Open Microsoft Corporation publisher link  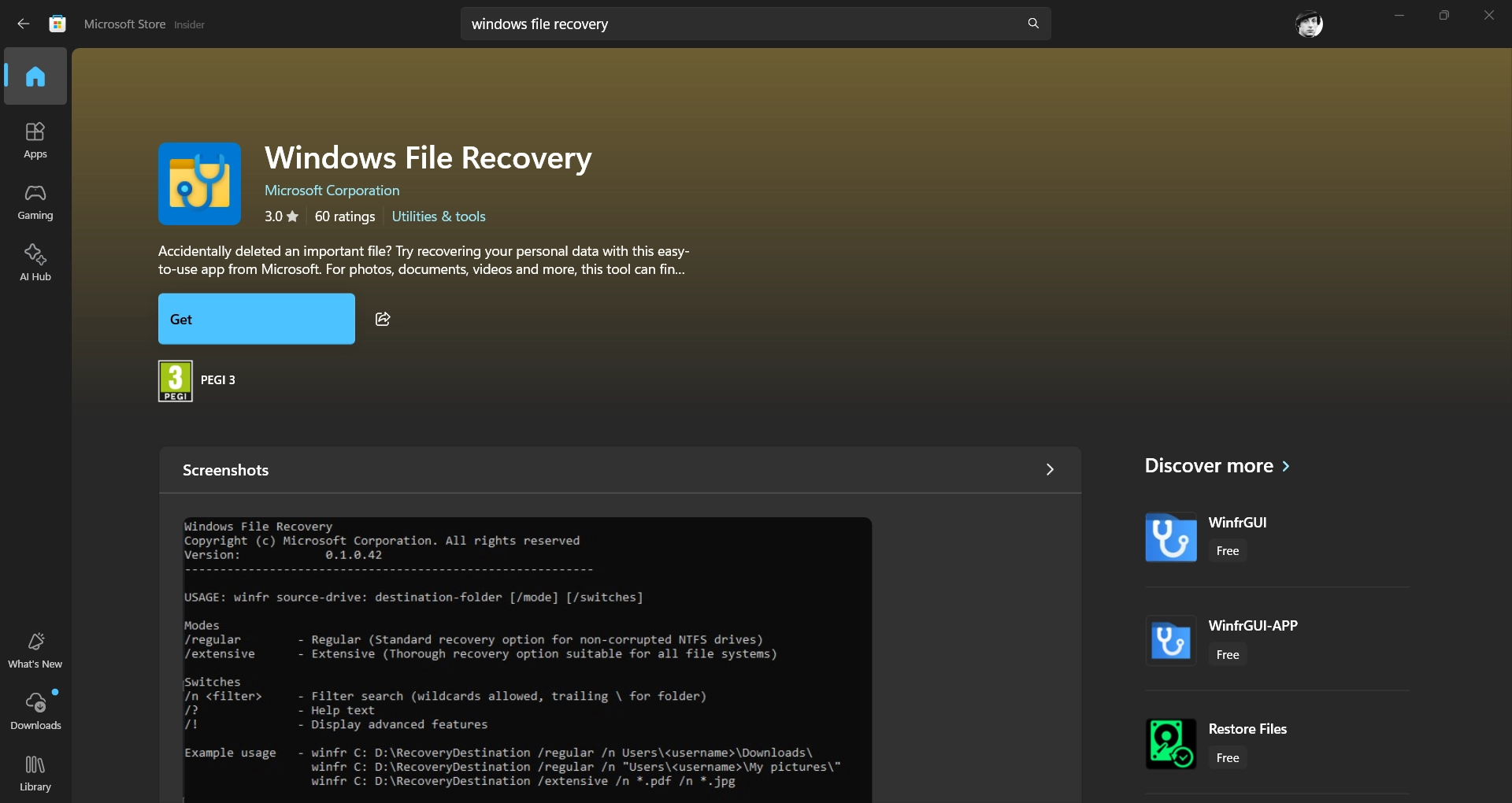tap(332, 191)
